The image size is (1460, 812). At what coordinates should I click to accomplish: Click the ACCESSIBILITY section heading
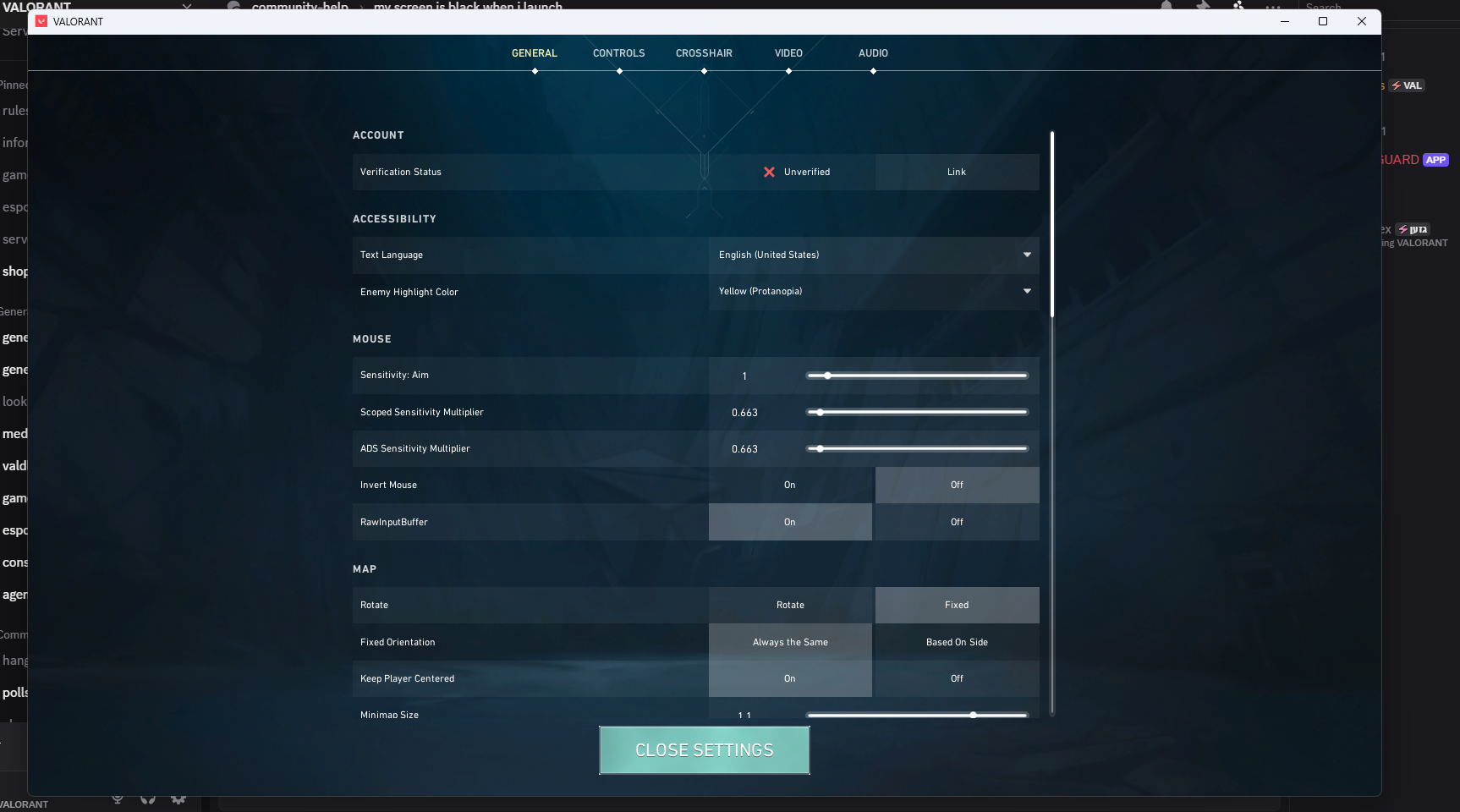(x=394, y=219)
